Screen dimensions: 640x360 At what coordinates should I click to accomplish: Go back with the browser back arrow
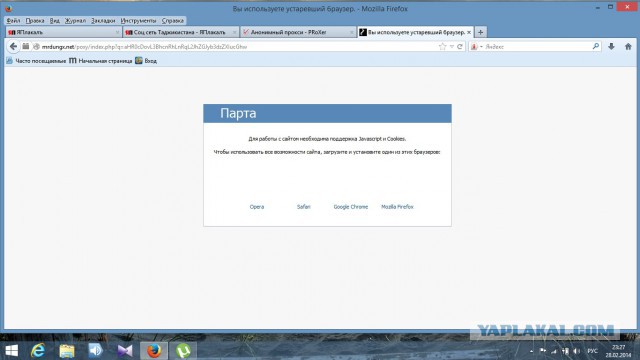tap(13, 47)
